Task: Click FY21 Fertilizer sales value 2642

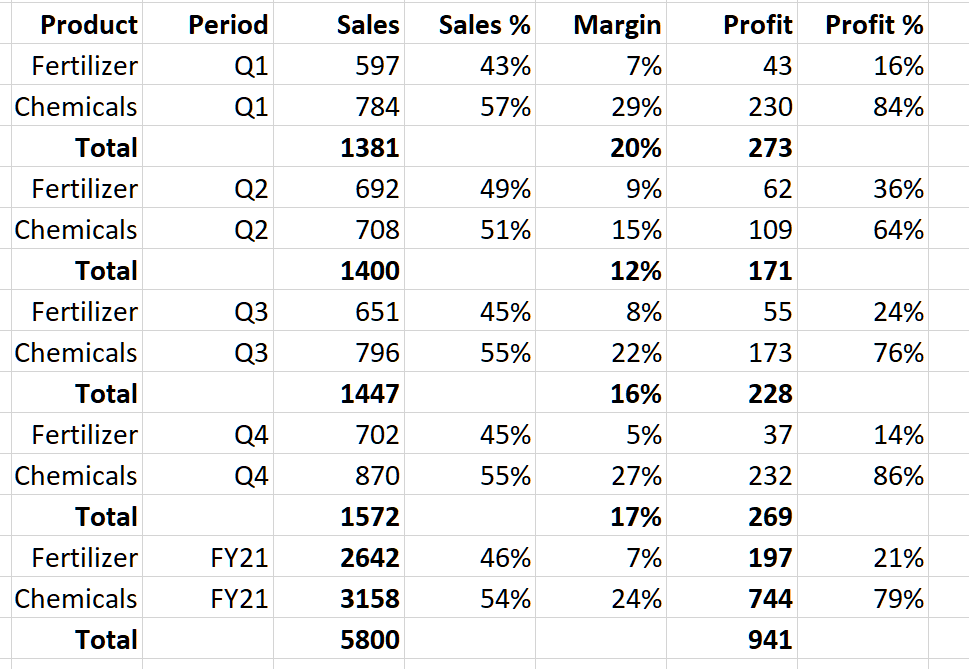Action: [369, 558]
